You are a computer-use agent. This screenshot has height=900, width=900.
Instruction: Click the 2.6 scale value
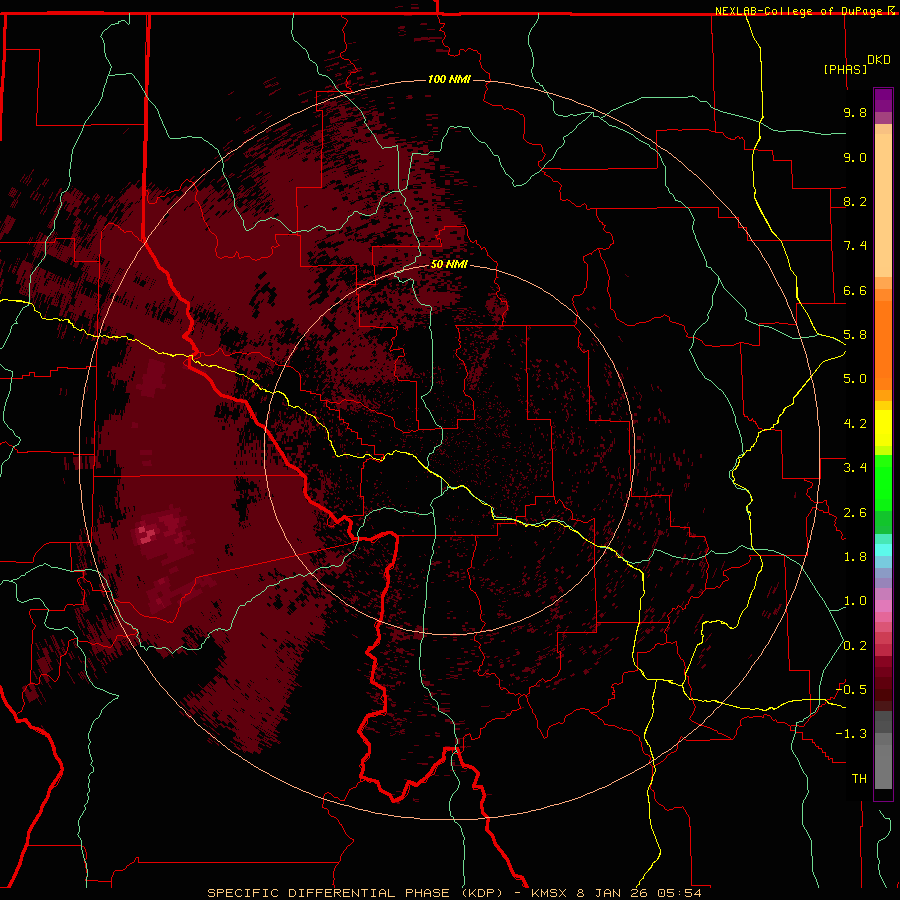[855, 513]
